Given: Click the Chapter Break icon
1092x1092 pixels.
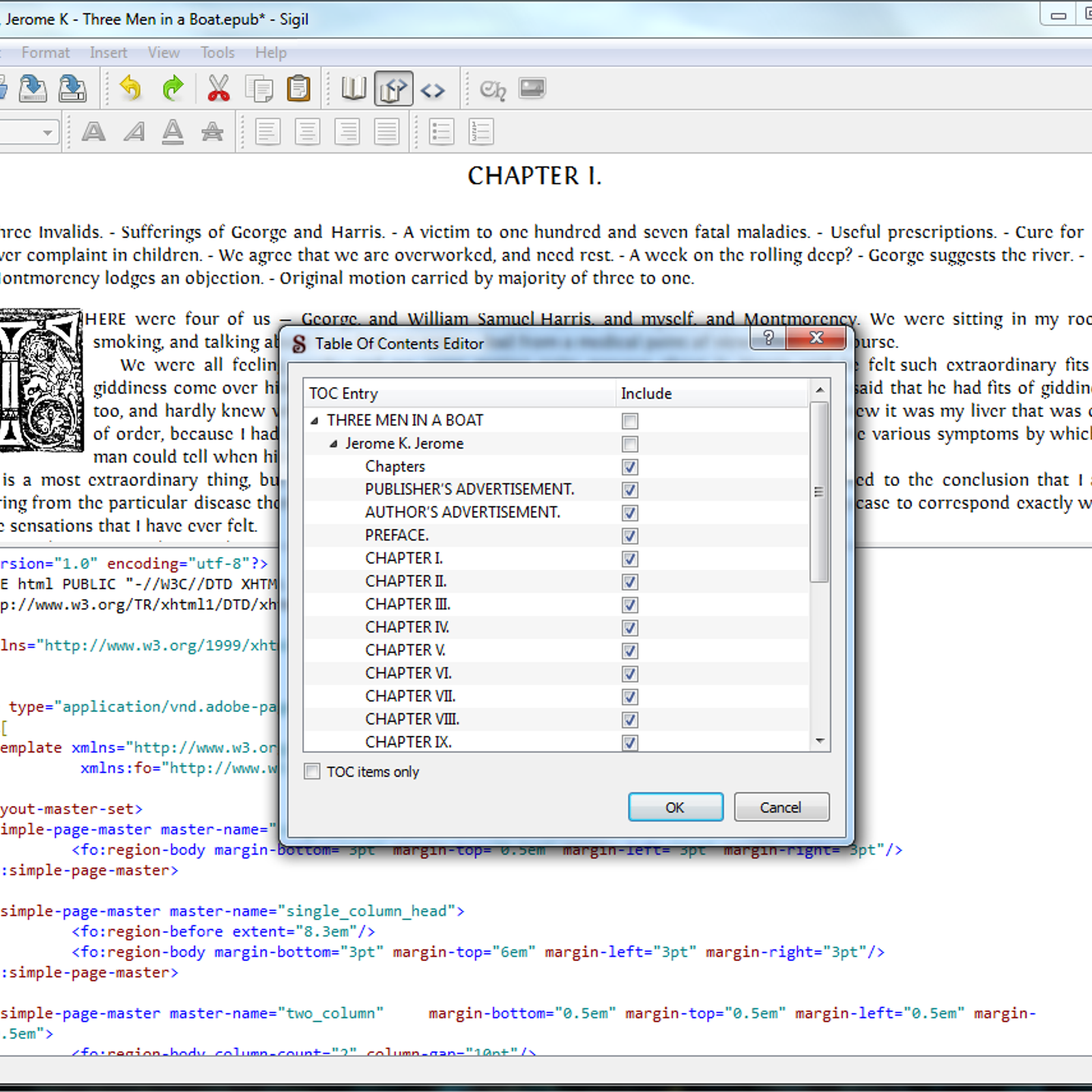Looking at the screenshot, I should coord(492,89).
